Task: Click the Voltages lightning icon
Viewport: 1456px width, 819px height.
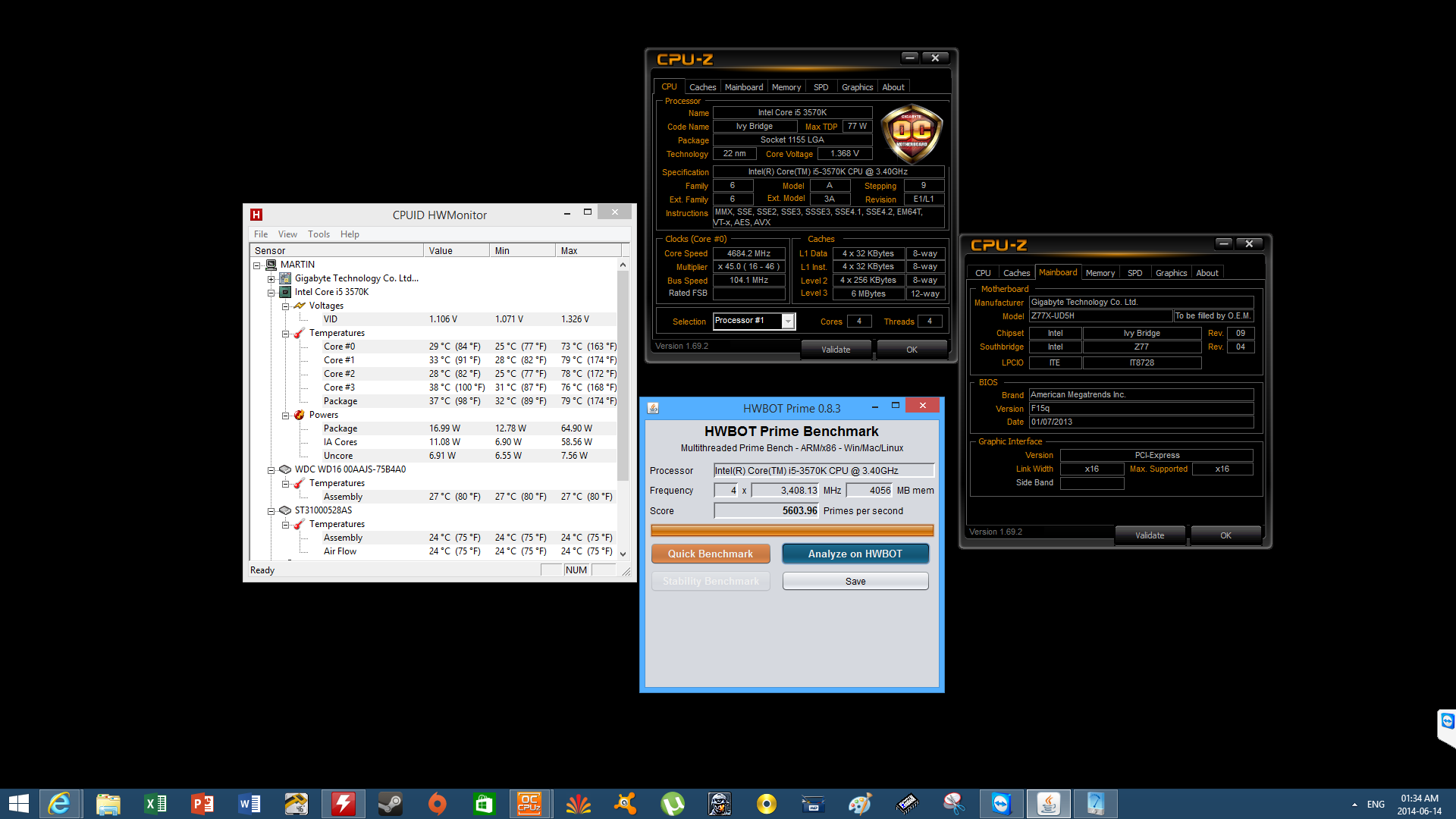Action: point(300,306)
